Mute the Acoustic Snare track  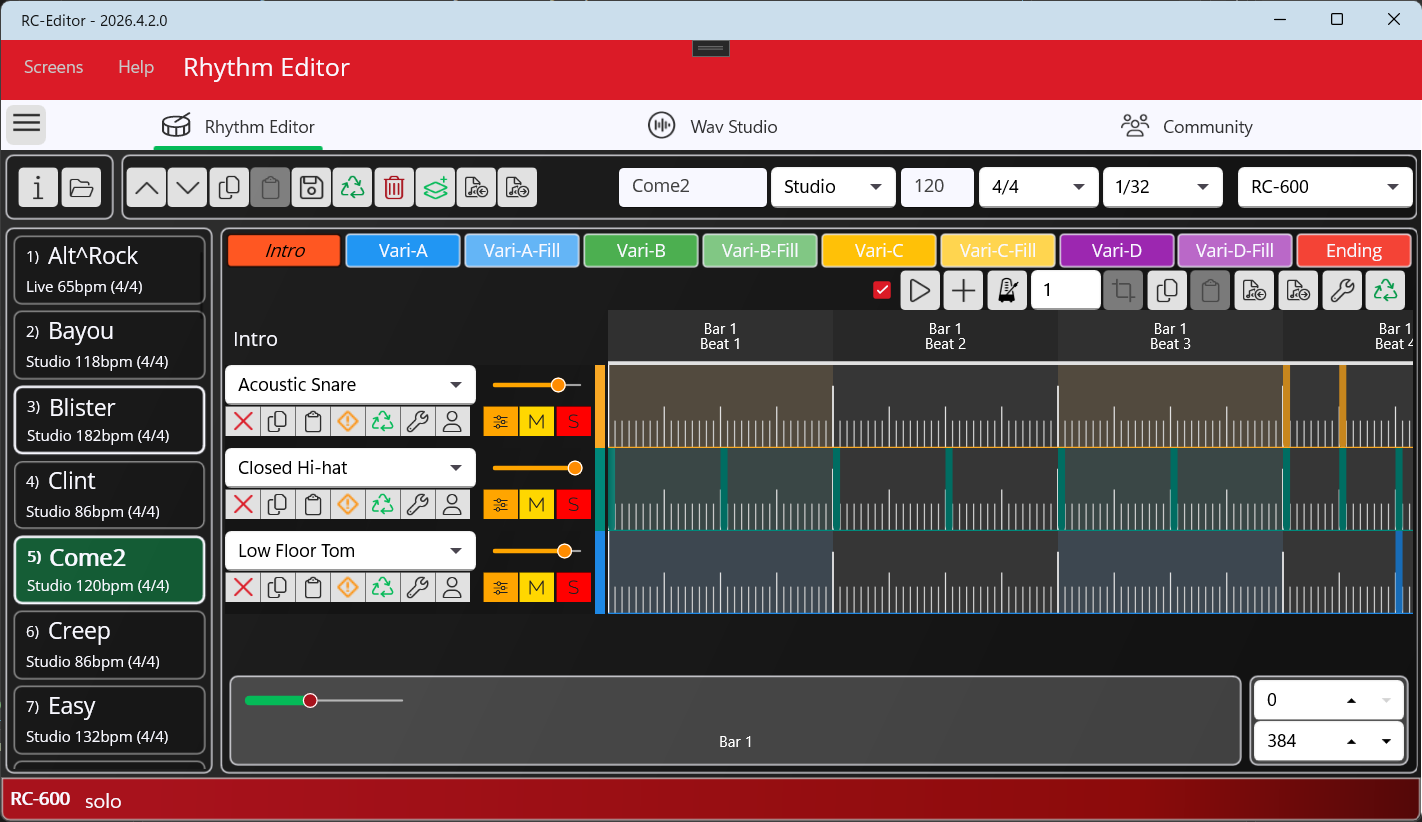tap(537, 421)
